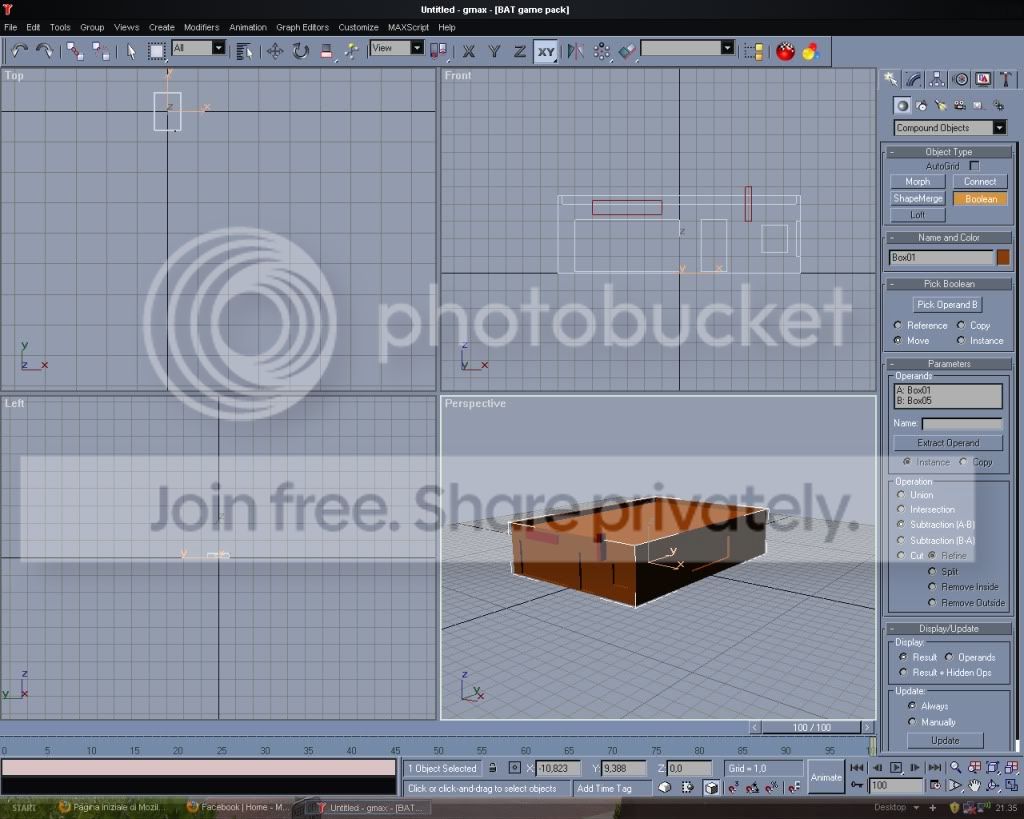1024x819 pixels.
Task: Choose the Select Object arrow tool
Action: click(x=131, y=51)
